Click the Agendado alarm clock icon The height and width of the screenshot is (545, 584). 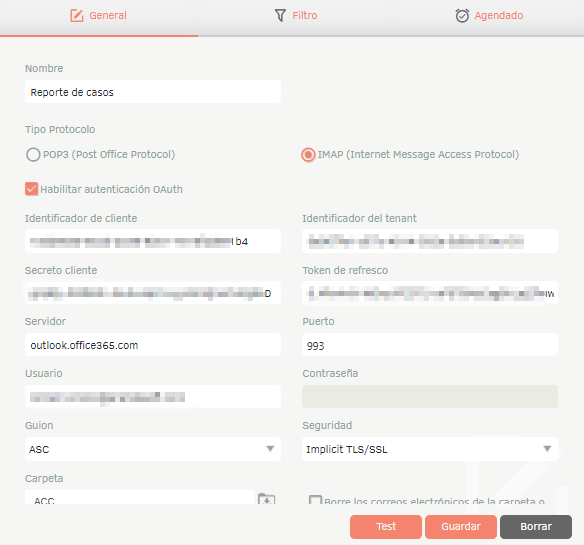click(462, 16)
